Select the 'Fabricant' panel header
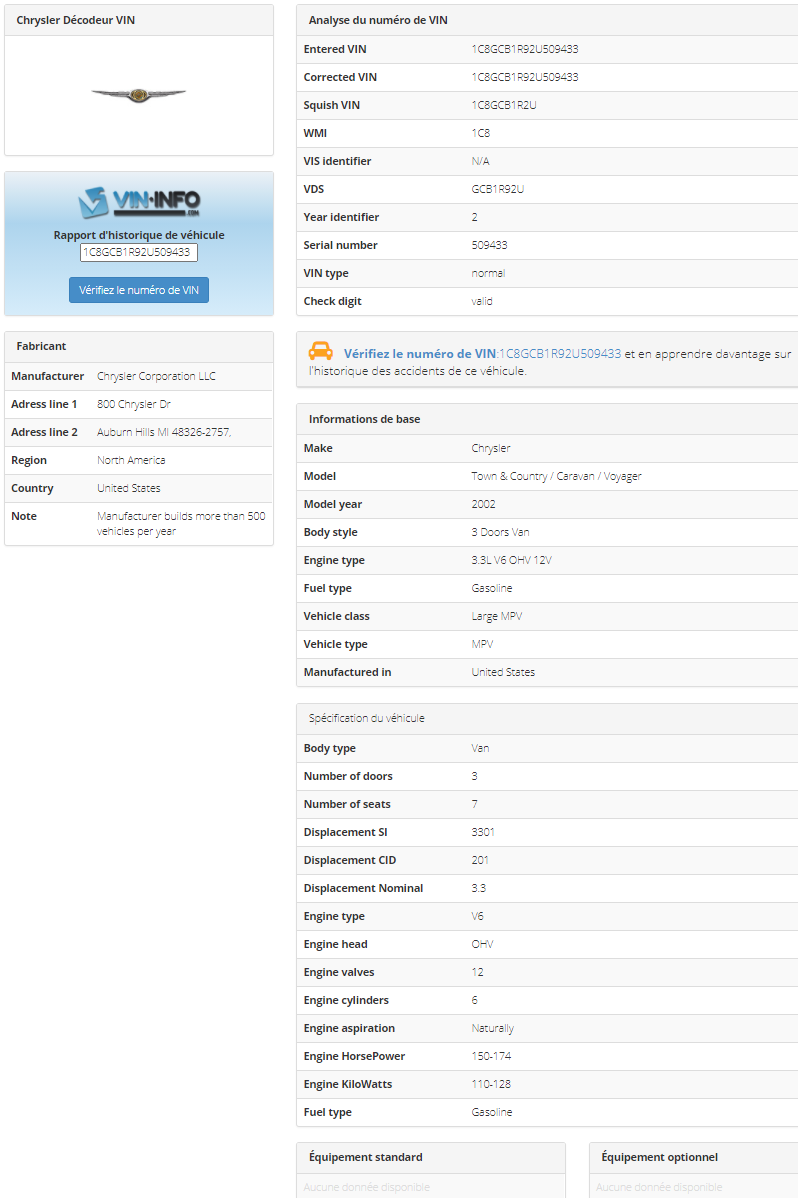The image size is (798, 1198). point(41,346)
